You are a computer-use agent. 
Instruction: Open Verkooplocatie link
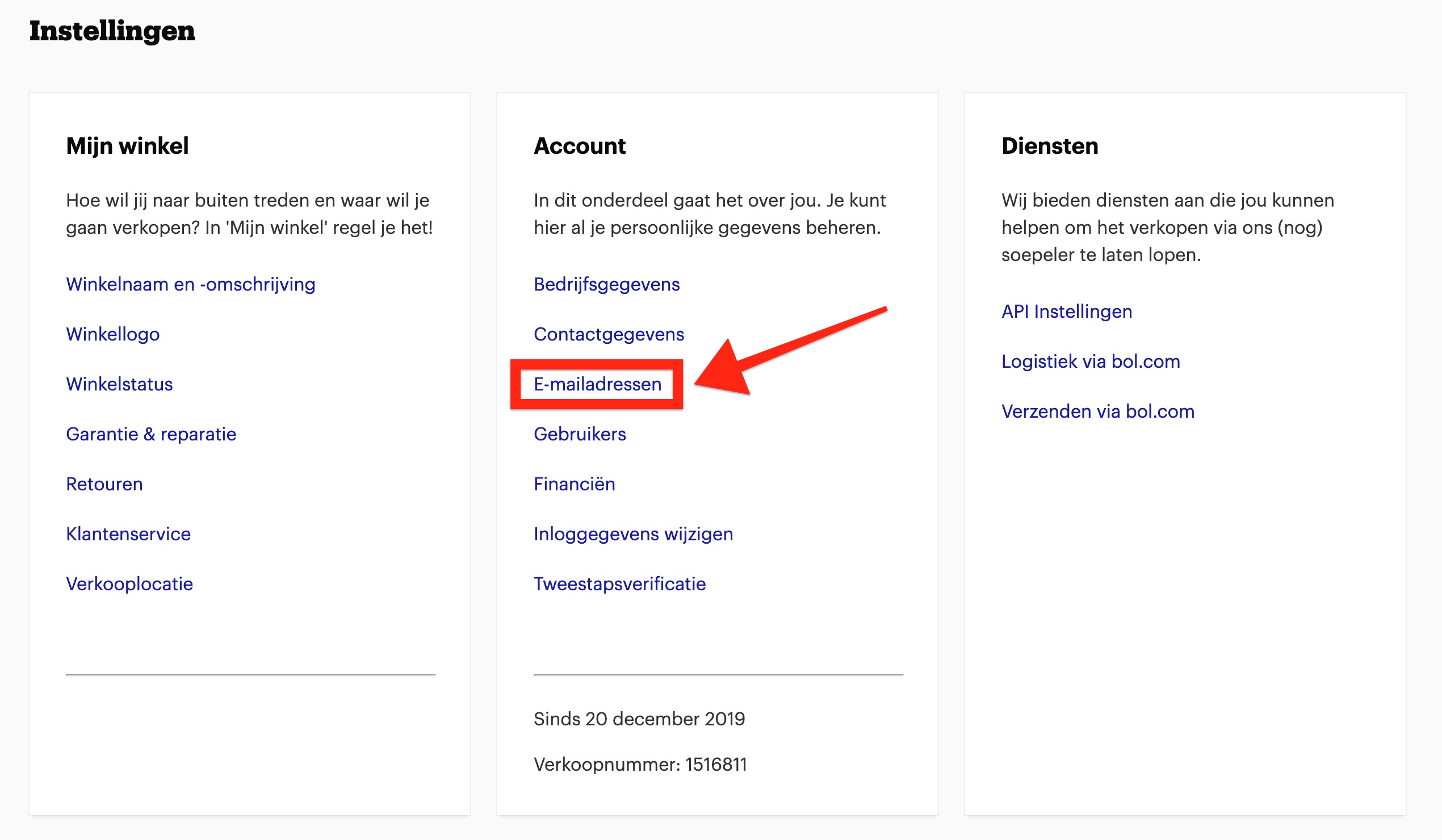click(x=129, y=584)
